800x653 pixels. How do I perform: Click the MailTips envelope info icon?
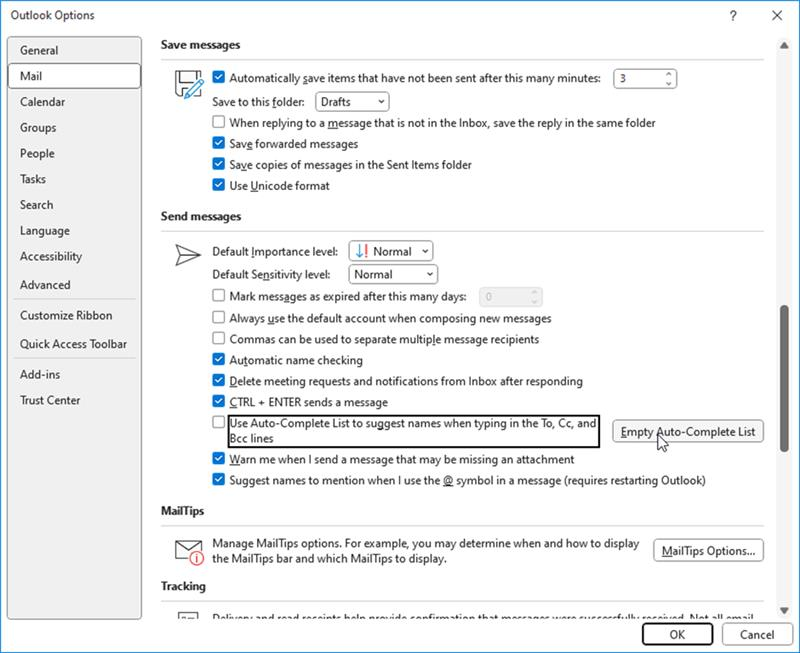tap(189, 552)
